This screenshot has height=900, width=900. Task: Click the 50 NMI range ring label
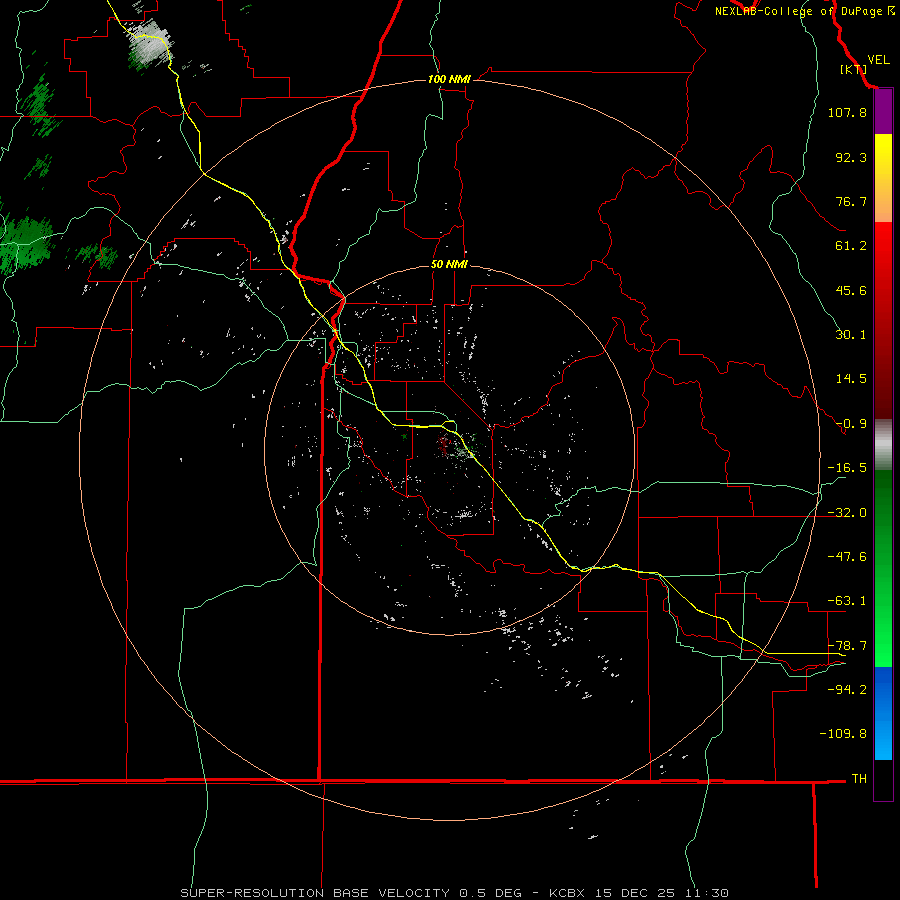coord(449,265)
